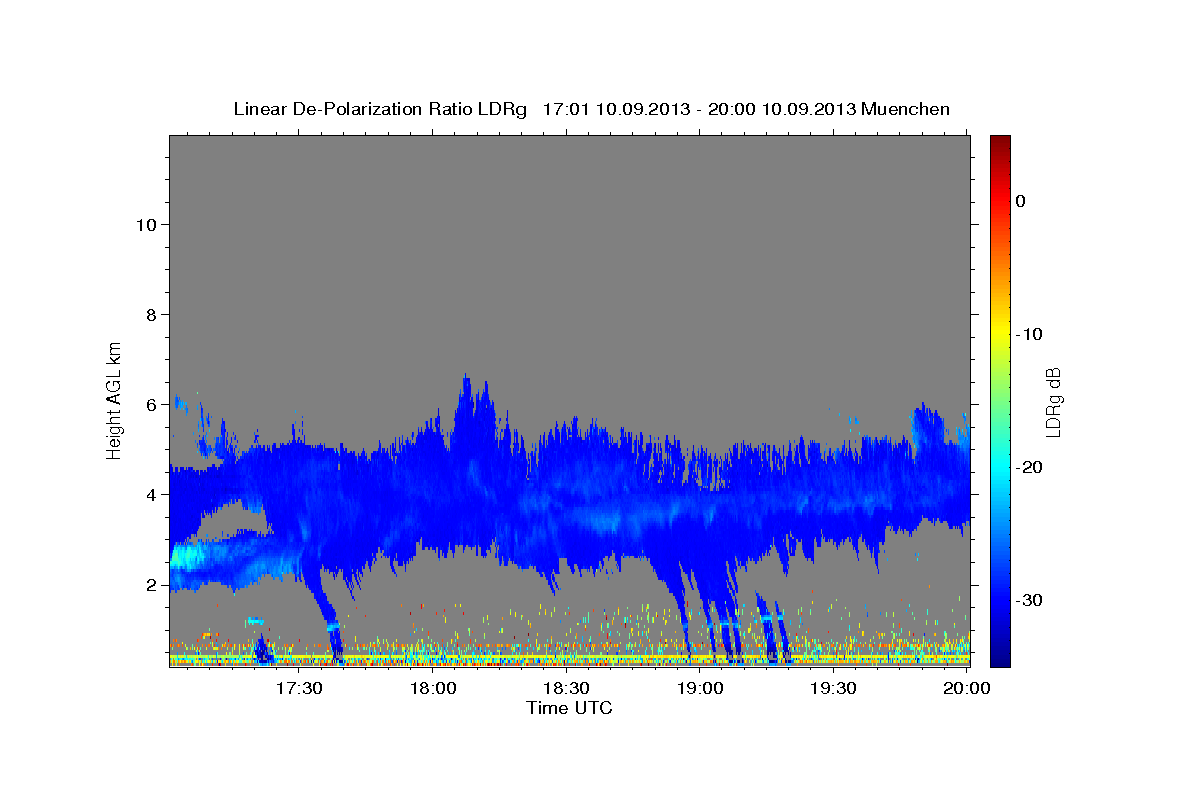Viewport: 1200px width, 800px height.
Task: Click the colorbar value -30
Action: point(1031,600)
